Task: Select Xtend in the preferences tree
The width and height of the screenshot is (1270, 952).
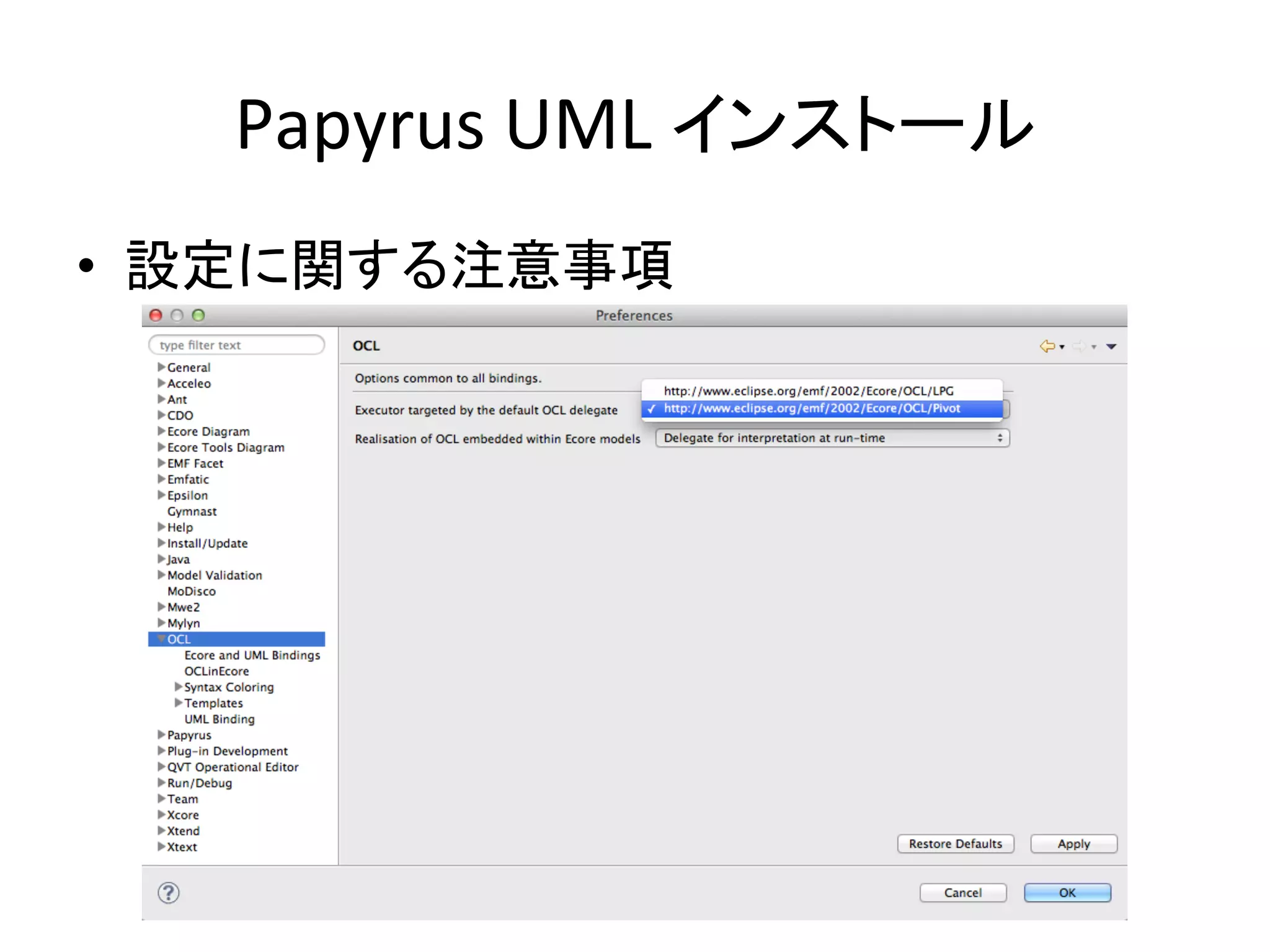Action: pyautogui.click(x=183, y=831)
